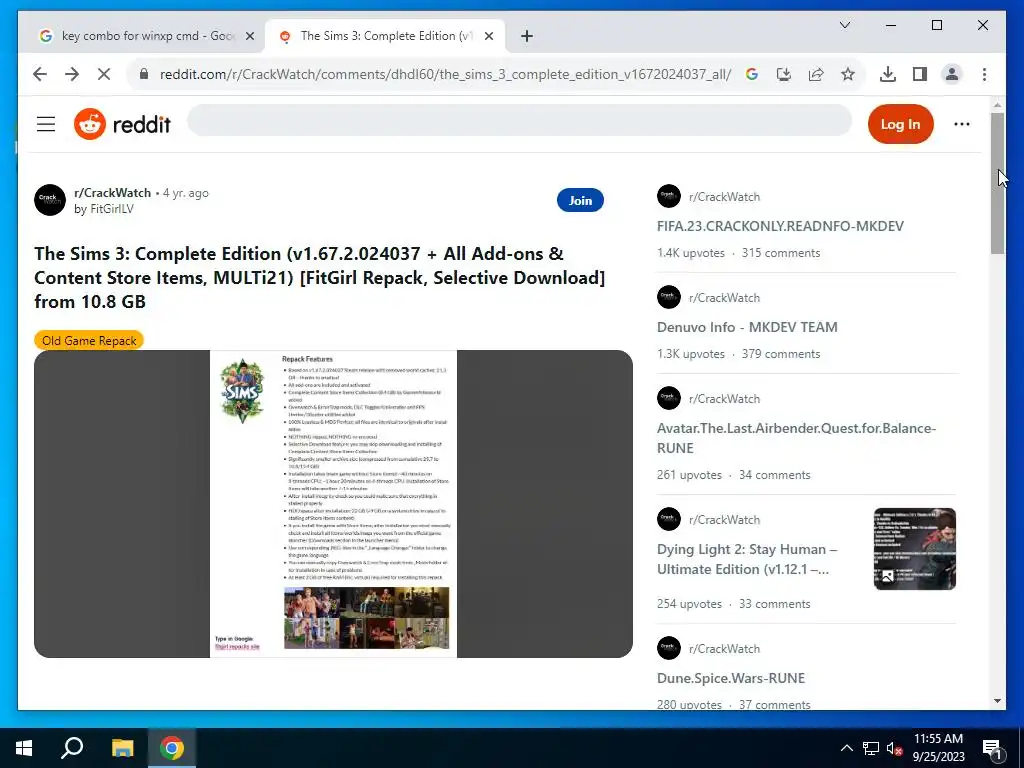Image resolution: width=1024 pixels, height=768 pixels.
Task: Open Denuvo Info - MKDEV TEAM post
Action: (x=746, y=327)
